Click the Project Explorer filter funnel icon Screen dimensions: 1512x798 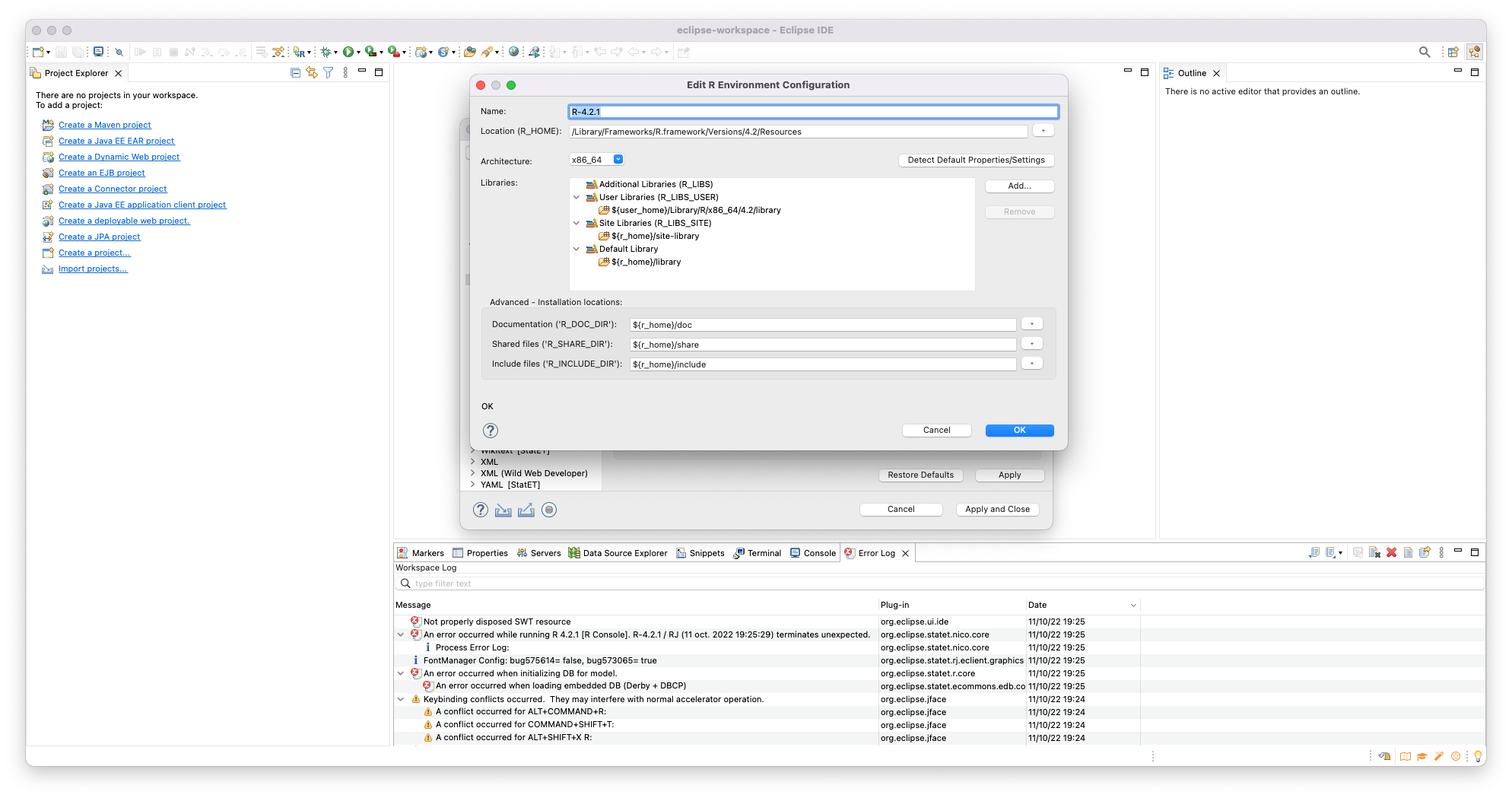click(329, 73)
